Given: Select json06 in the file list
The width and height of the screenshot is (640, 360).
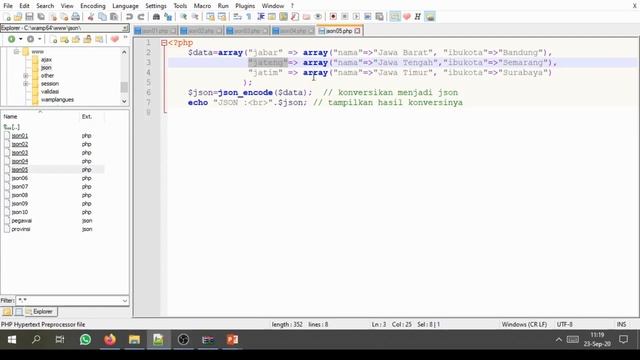Looking at the screenshot, I should pyautogui.click(x=20, y=178).
